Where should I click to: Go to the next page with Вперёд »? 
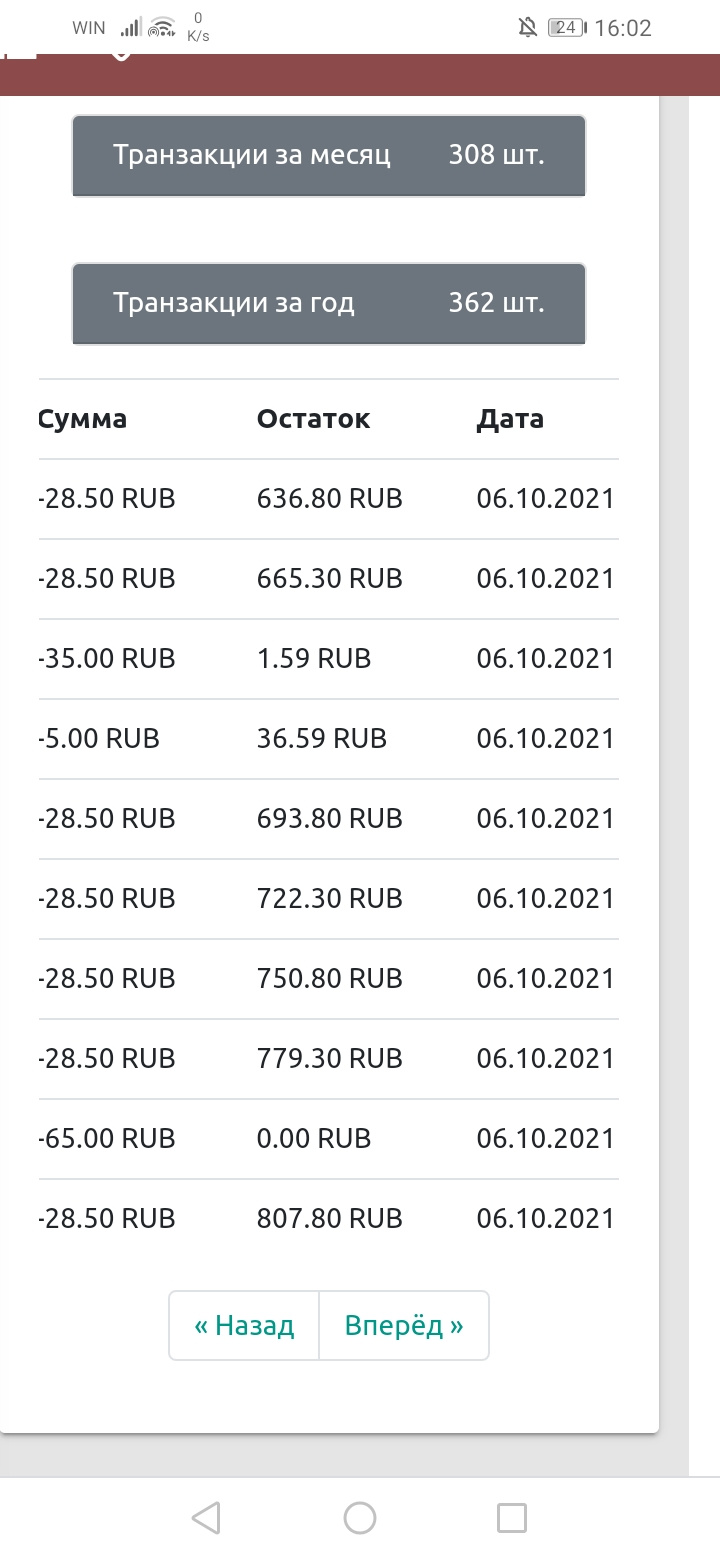pyautogui.click(x=404, y=1326)
